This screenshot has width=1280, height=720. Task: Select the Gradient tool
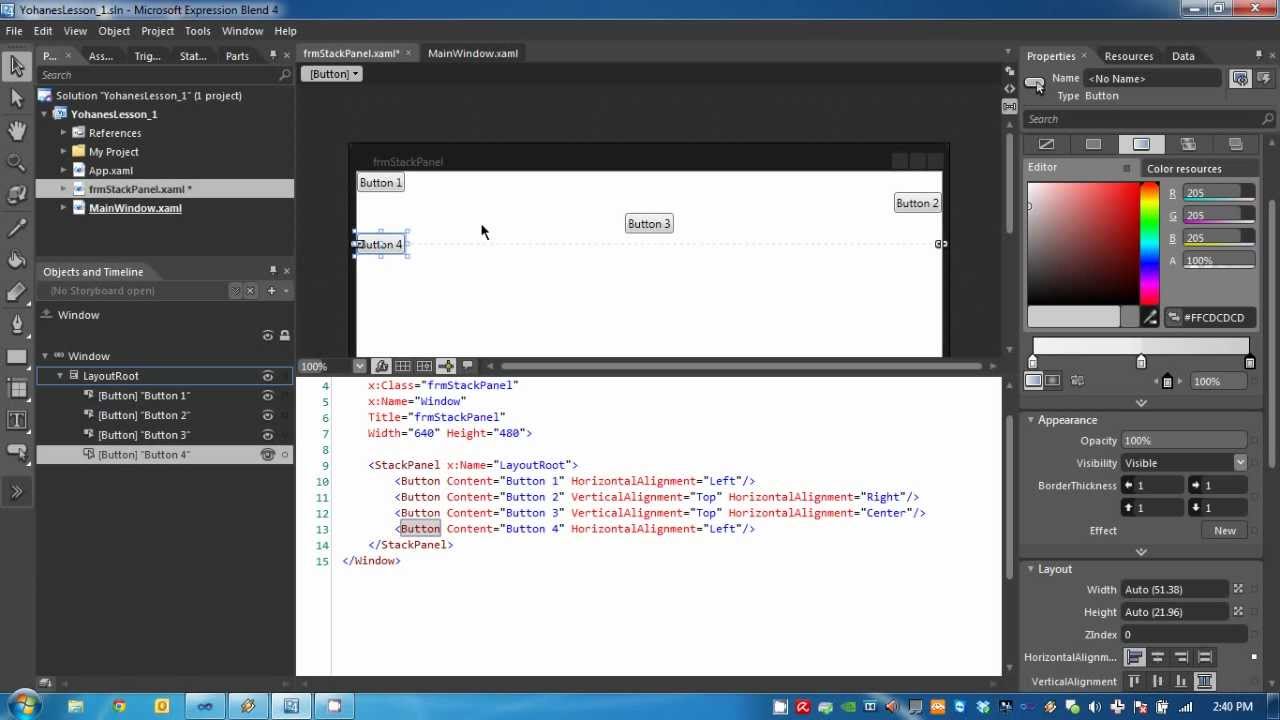16,292
